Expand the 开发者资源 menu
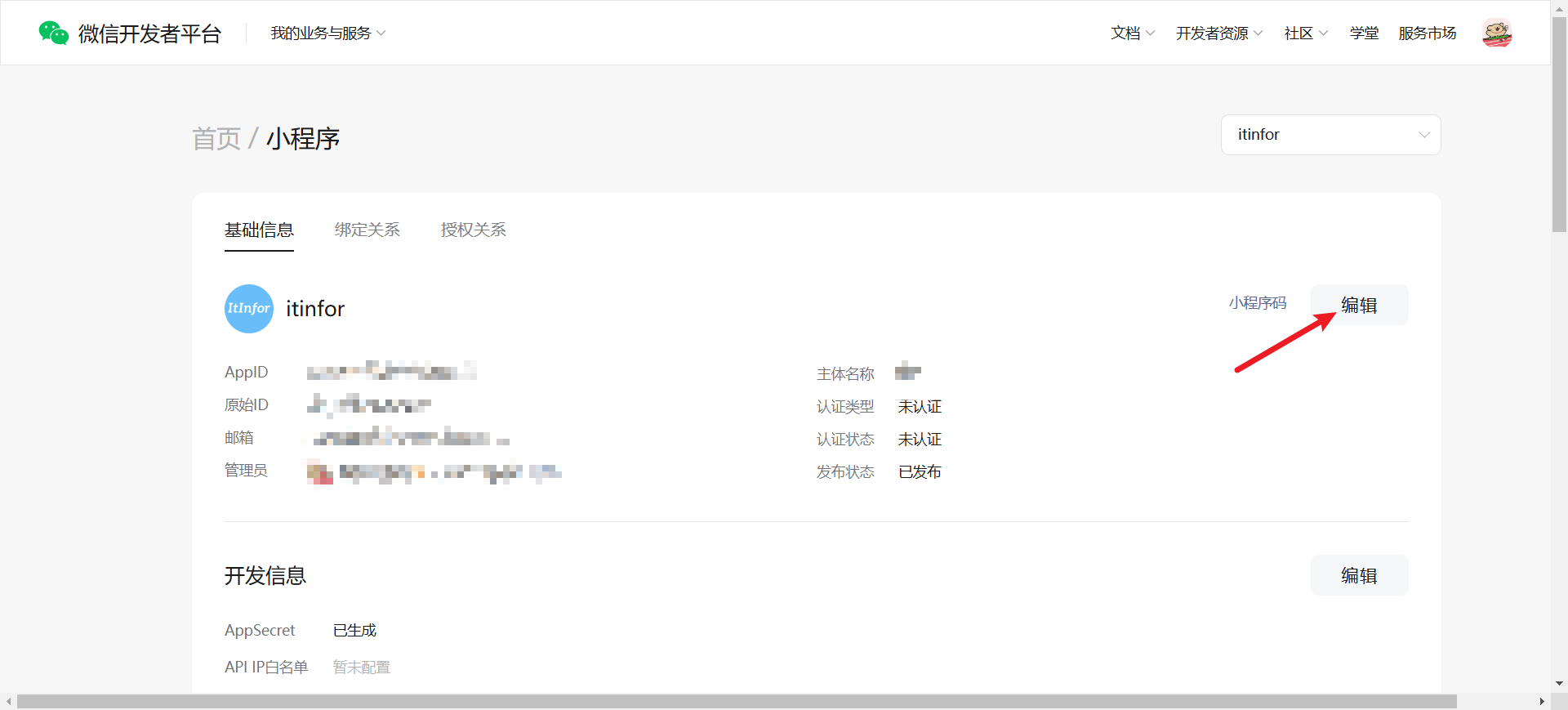This screenshot has height=710, width=1568. click(1219, 33)
